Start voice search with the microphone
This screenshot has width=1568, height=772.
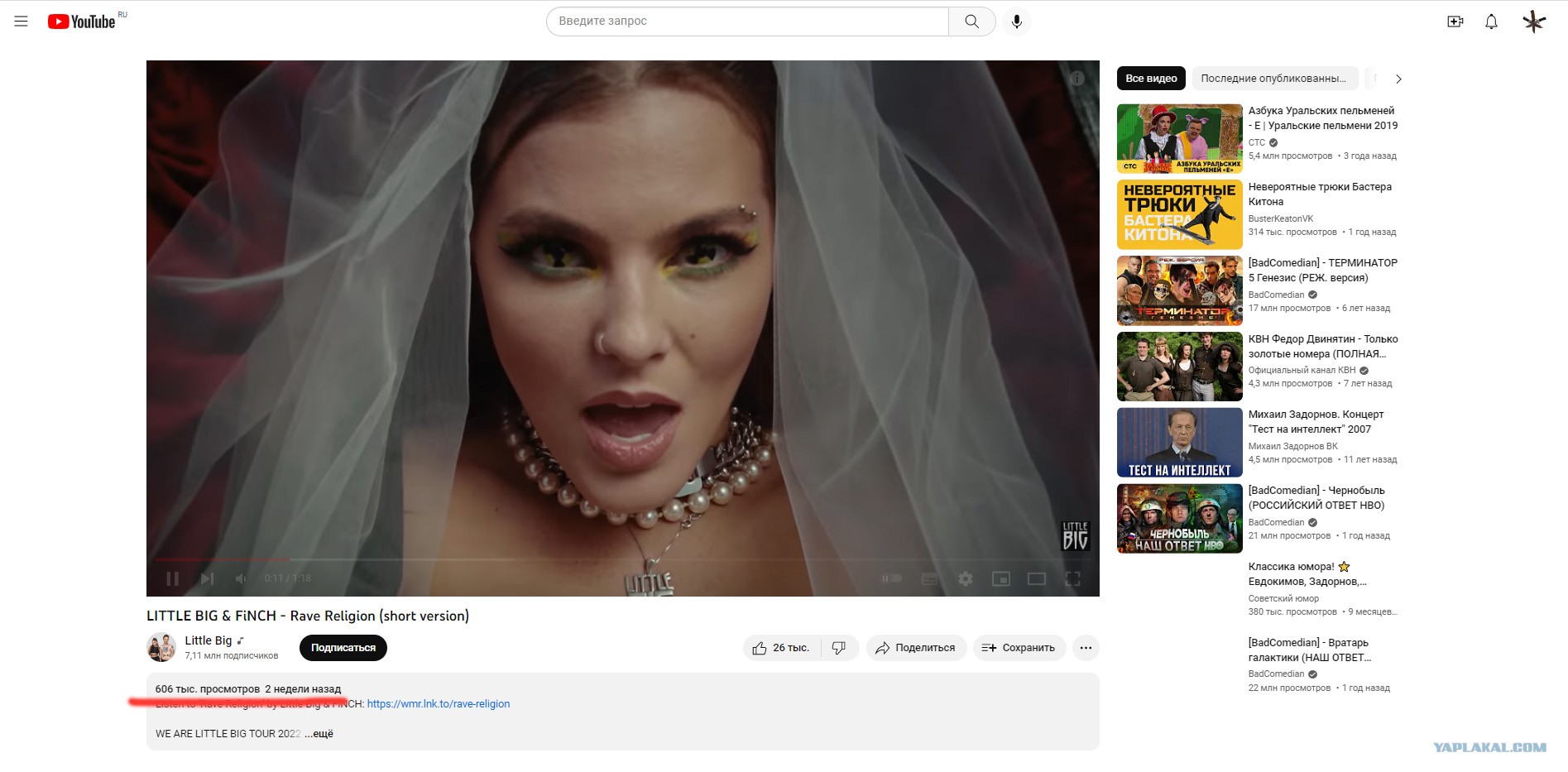[x=1017, y=22]
